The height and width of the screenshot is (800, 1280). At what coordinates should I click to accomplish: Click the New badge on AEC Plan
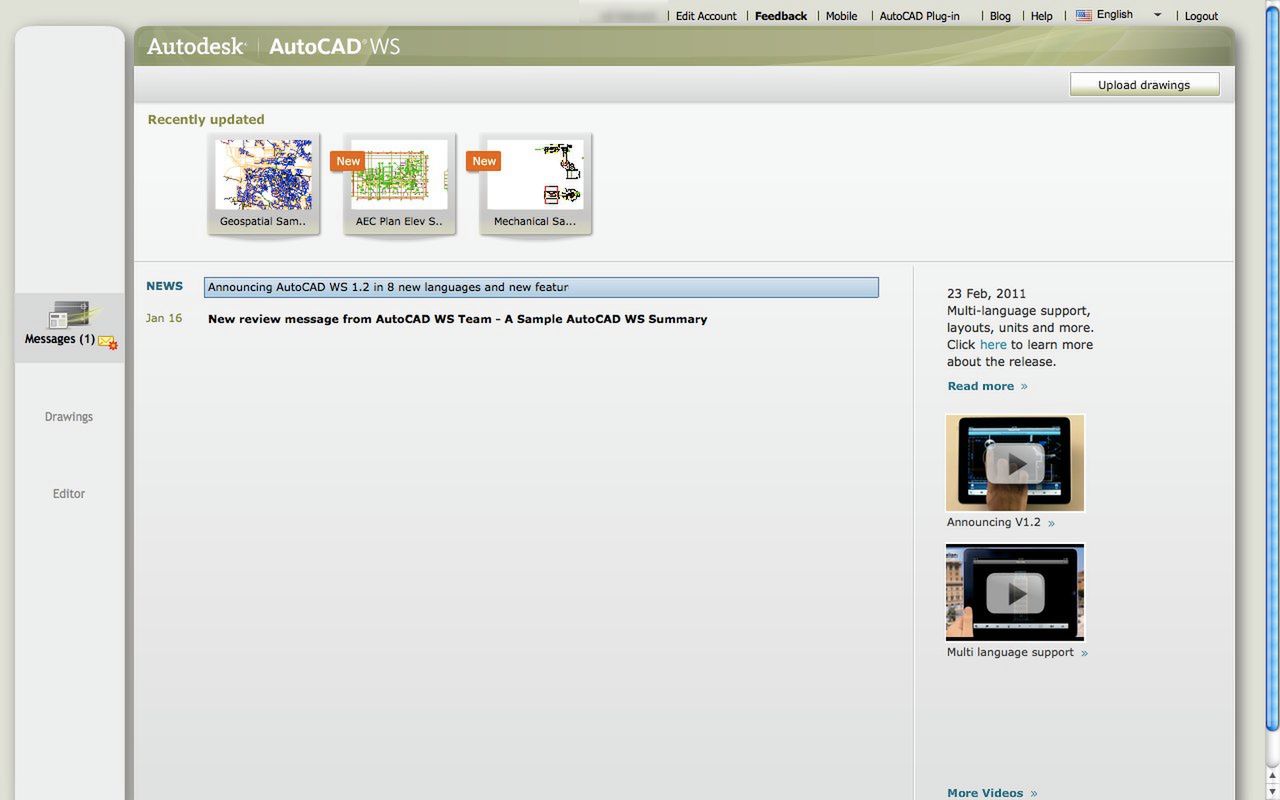347,161
